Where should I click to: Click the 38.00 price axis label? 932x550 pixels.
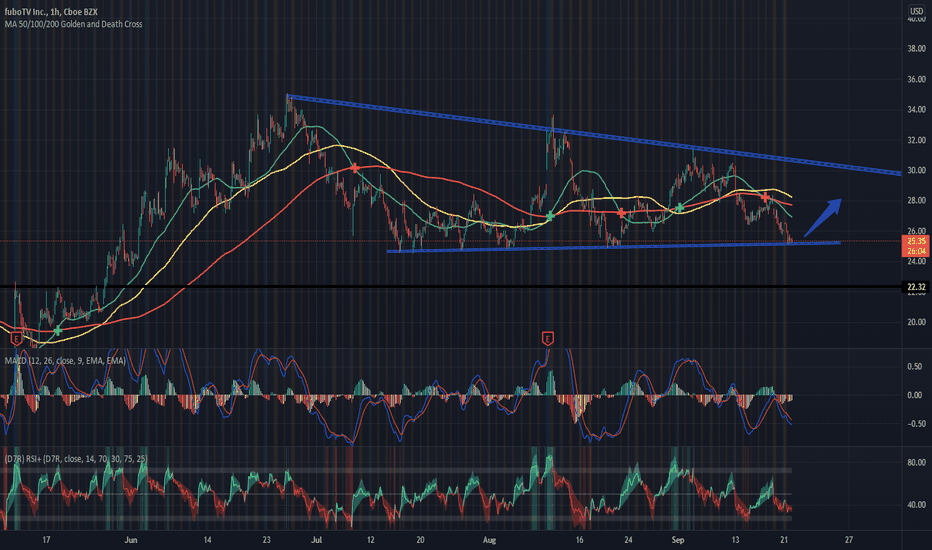click(x=916, y=48)
